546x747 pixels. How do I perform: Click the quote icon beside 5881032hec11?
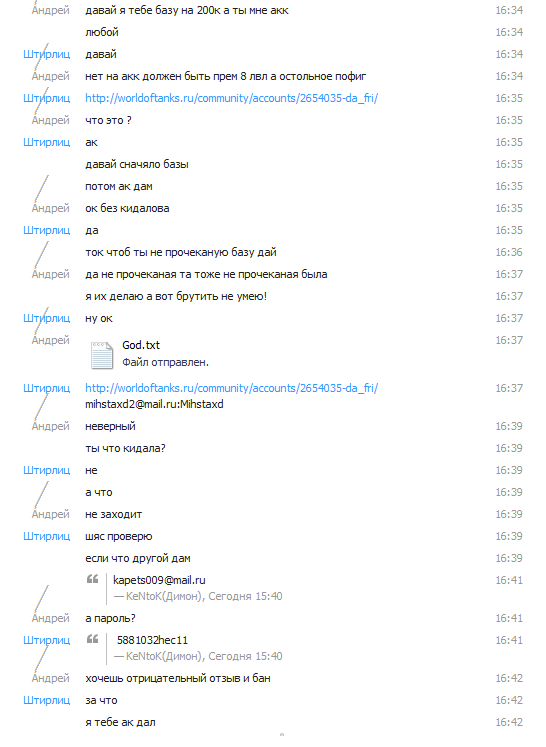[x=92, y=639]
